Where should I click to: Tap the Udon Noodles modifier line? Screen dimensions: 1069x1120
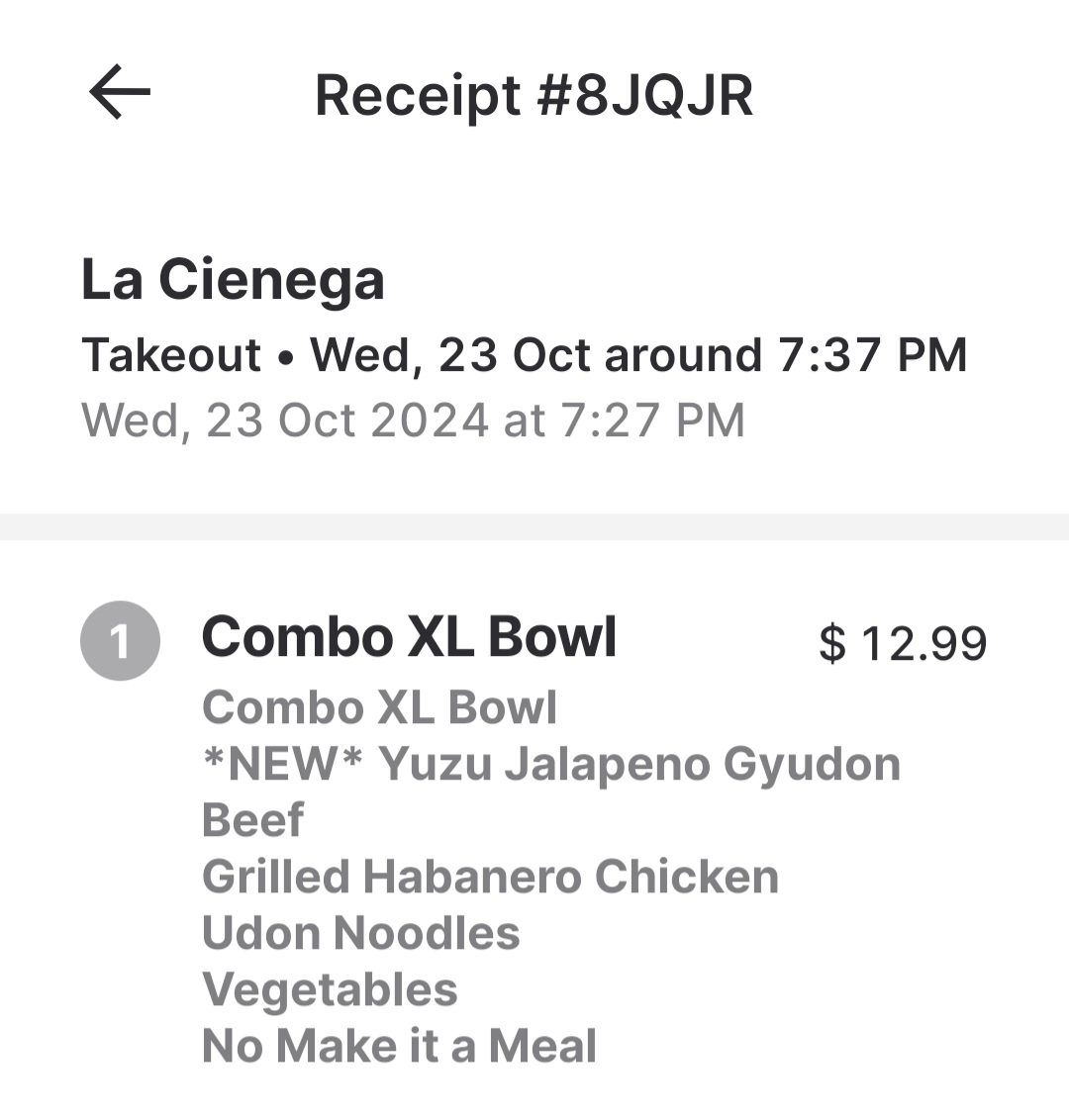[x=360, y=933]
